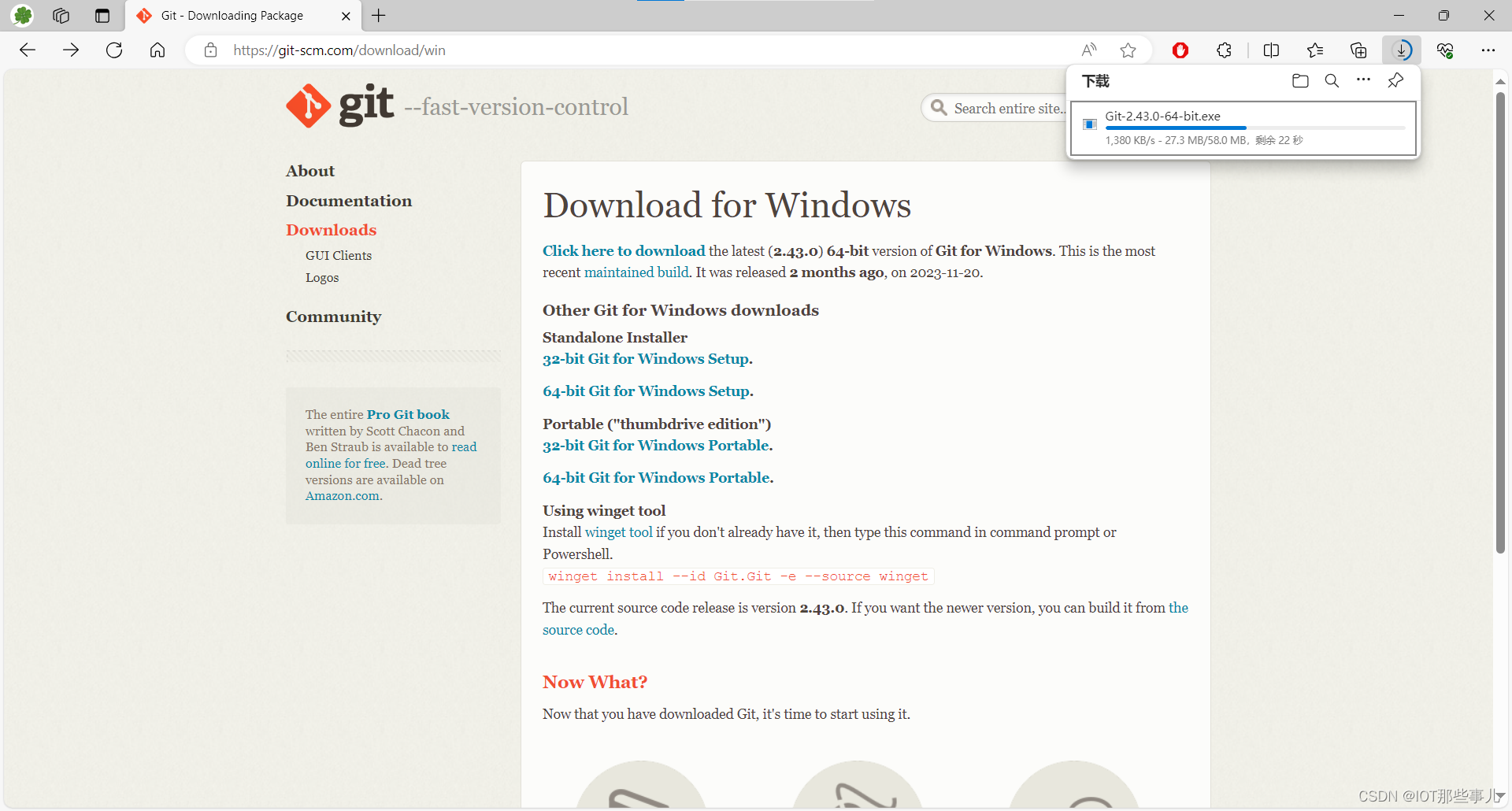This screenshot has height=811, width=1512.
Task: Click the winget install command text
Action: (x=738, y=576)
